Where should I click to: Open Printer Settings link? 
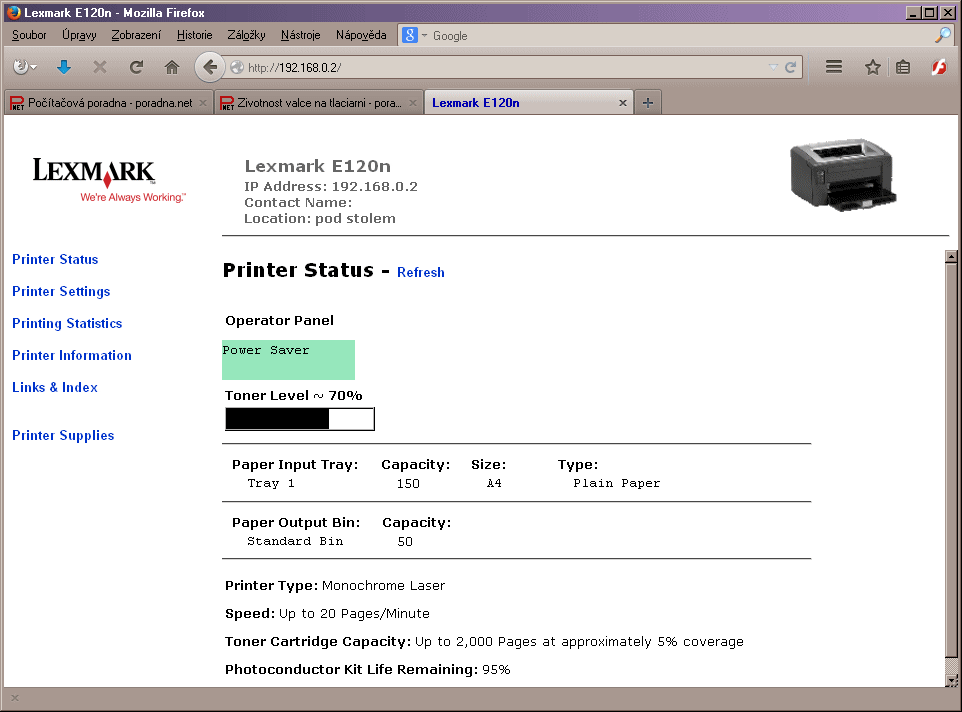coord(61,291)
